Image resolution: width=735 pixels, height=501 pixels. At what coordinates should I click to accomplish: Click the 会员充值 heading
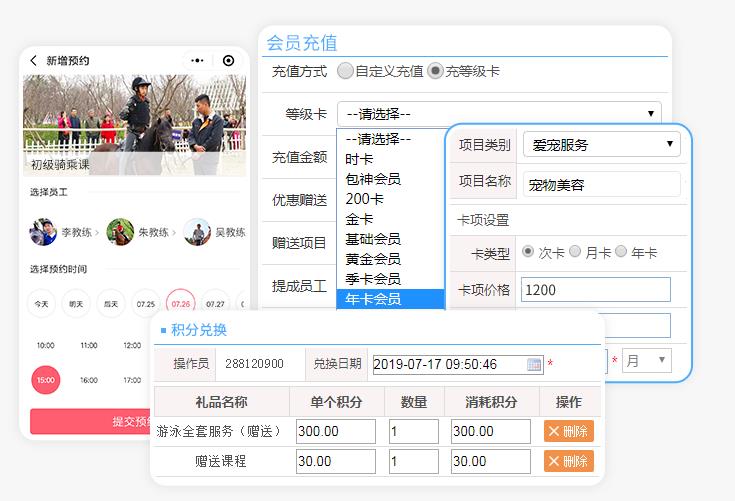302,43
